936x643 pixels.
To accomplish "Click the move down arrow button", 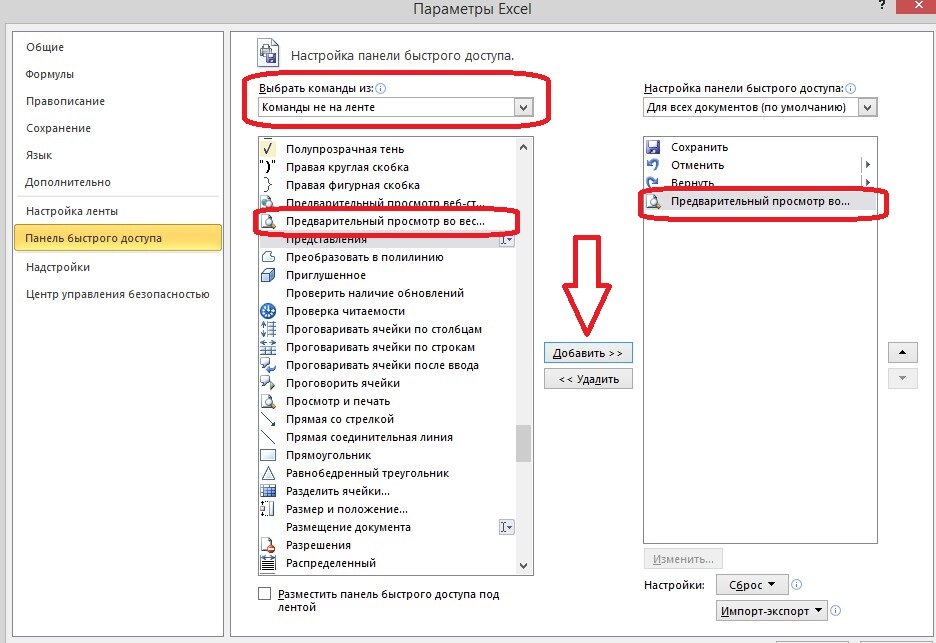I will click(x=903, y=379).
